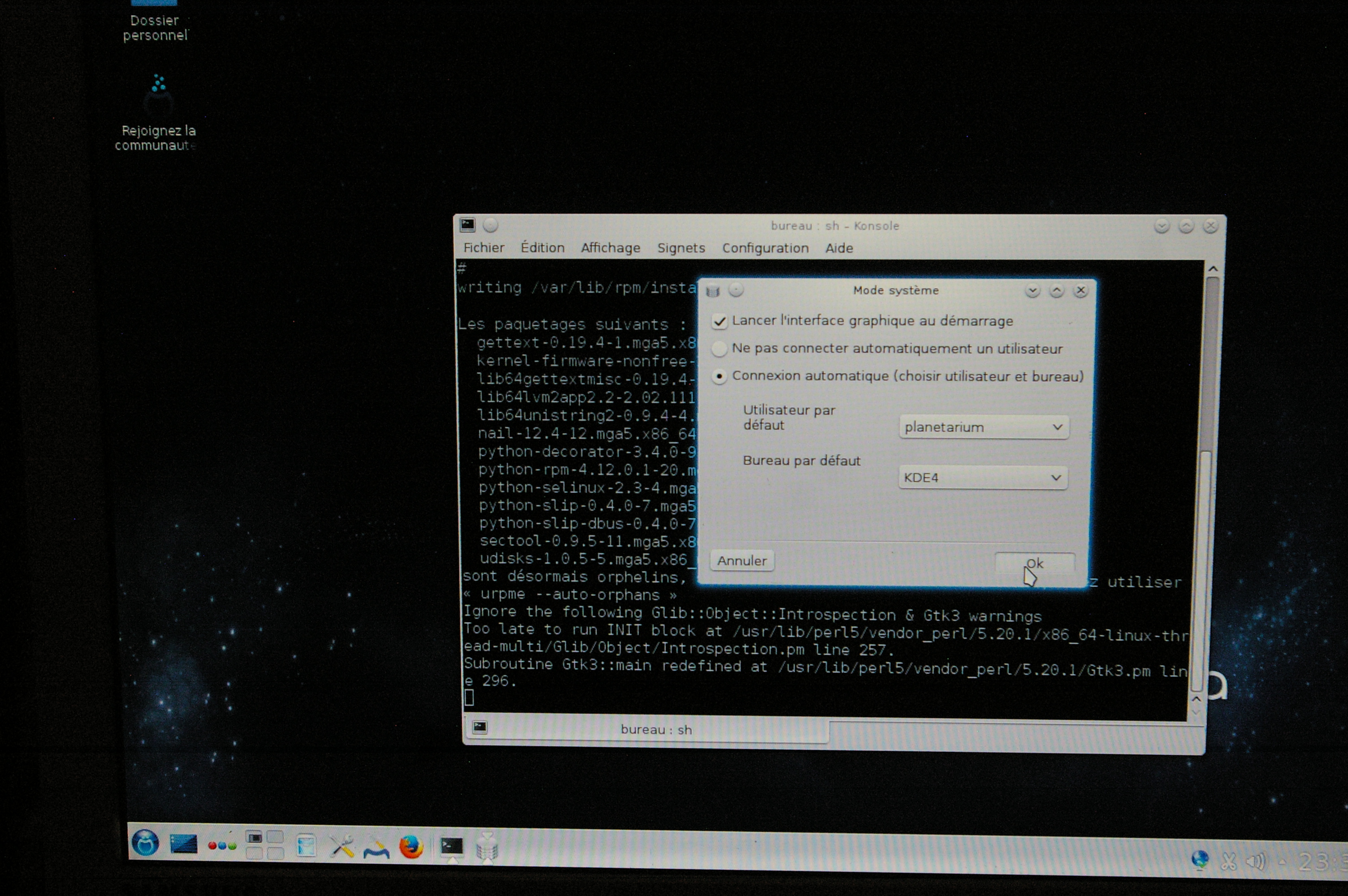Viewport: 1348px width, 896px height.
Task: Select Ne pas connecter automatiquement un utilisateur
Action: pyautogui.click(x=719, y=349)
